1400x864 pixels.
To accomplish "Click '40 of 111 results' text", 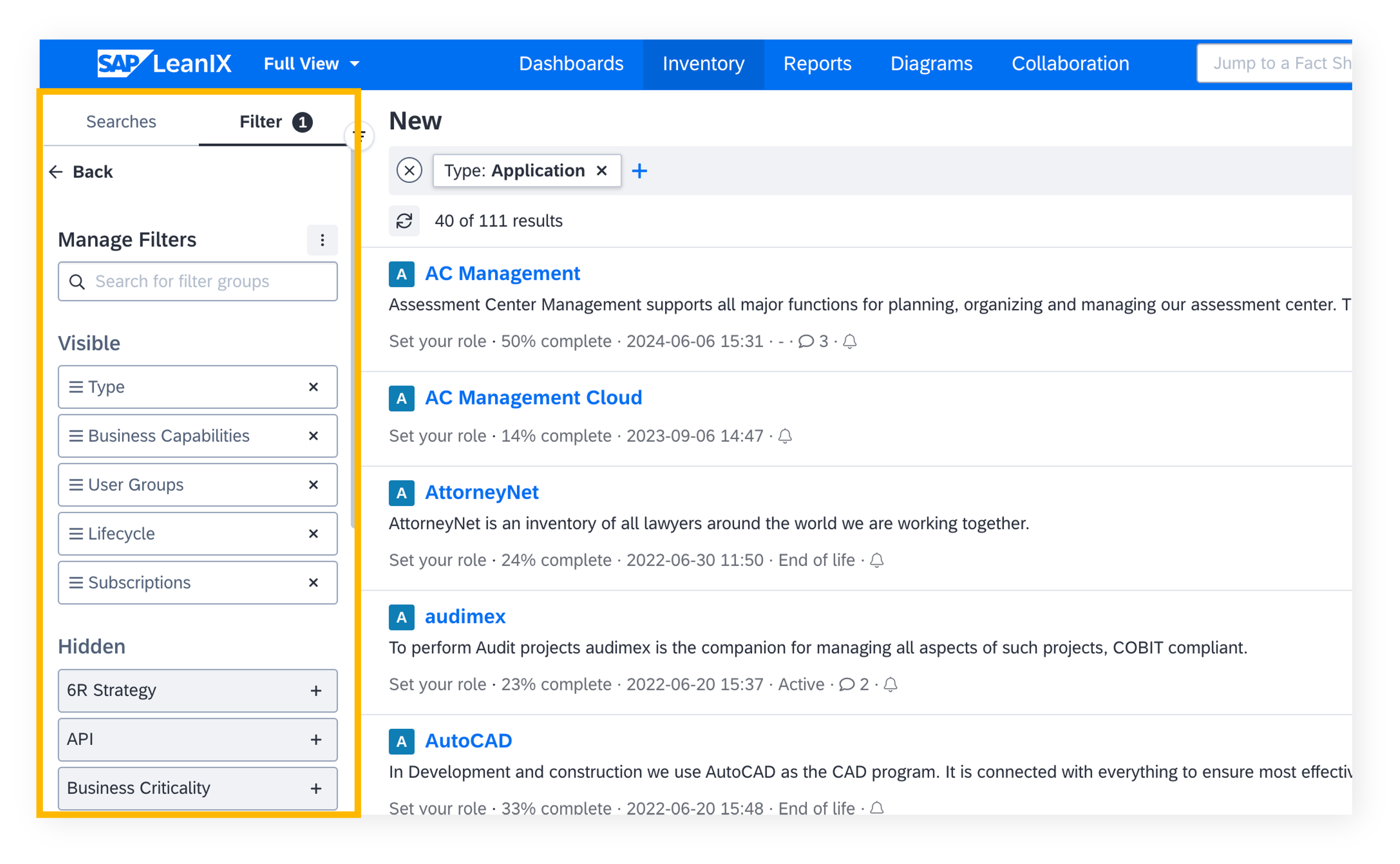I will coord(498,221).
